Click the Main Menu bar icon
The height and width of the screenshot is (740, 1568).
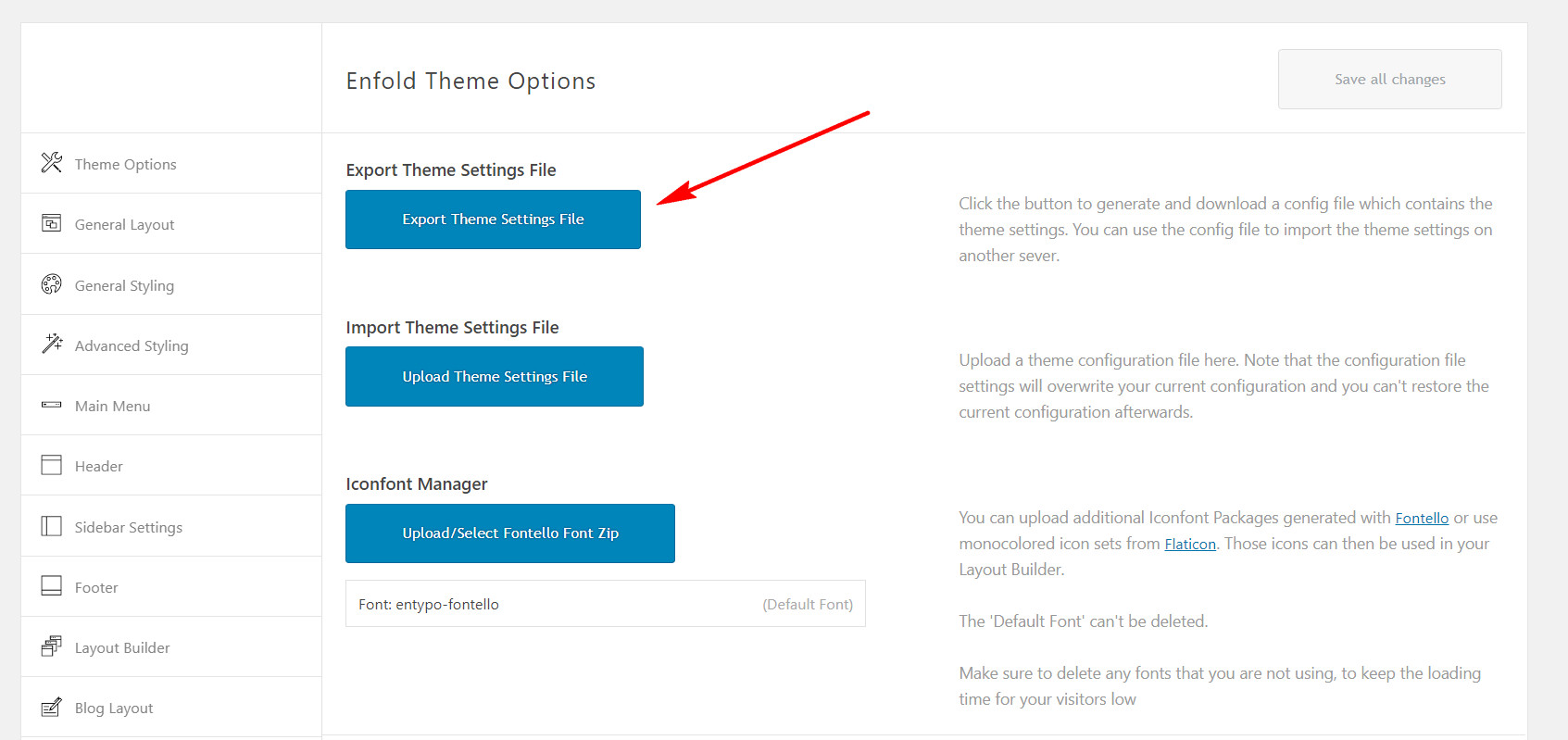tap(52, 405)
